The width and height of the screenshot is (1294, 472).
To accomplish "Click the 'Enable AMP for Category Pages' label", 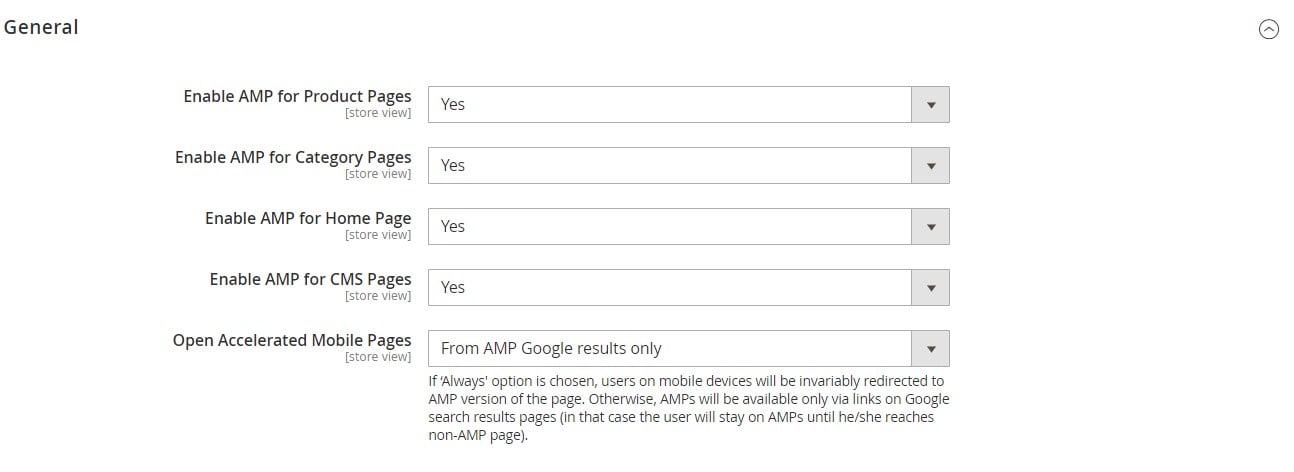I will pyautogui.click(x=293, y=157).
